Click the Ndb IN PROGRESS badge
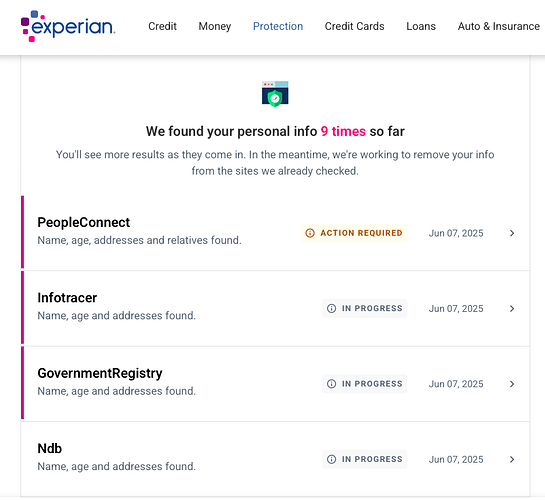 pos(365,459)
